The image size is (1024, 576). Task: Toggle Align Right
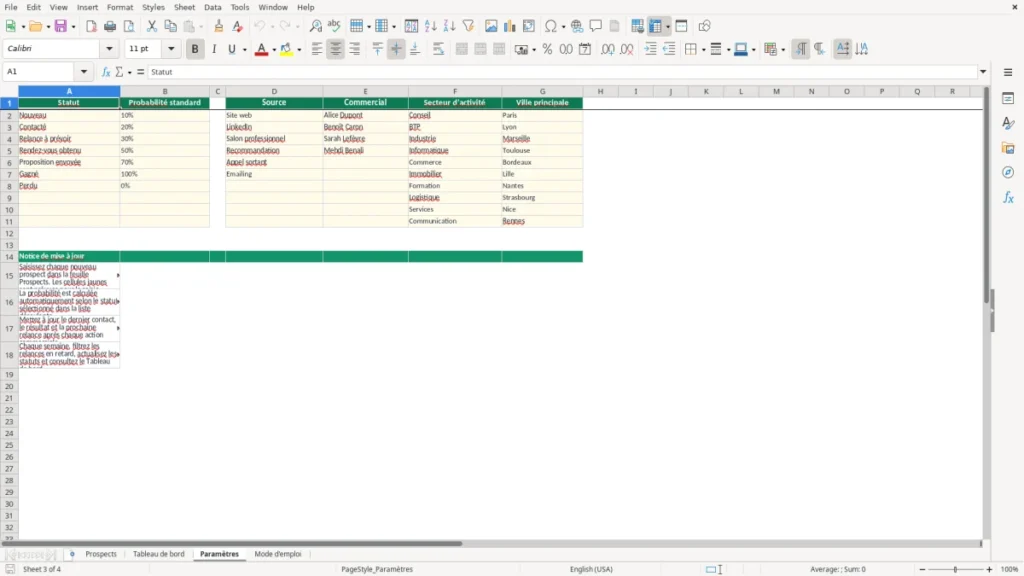point(355,49)
